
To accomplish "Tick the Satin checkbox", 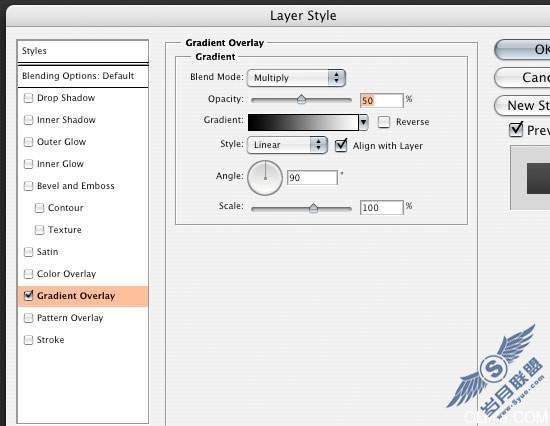I will tap(28, 252).
